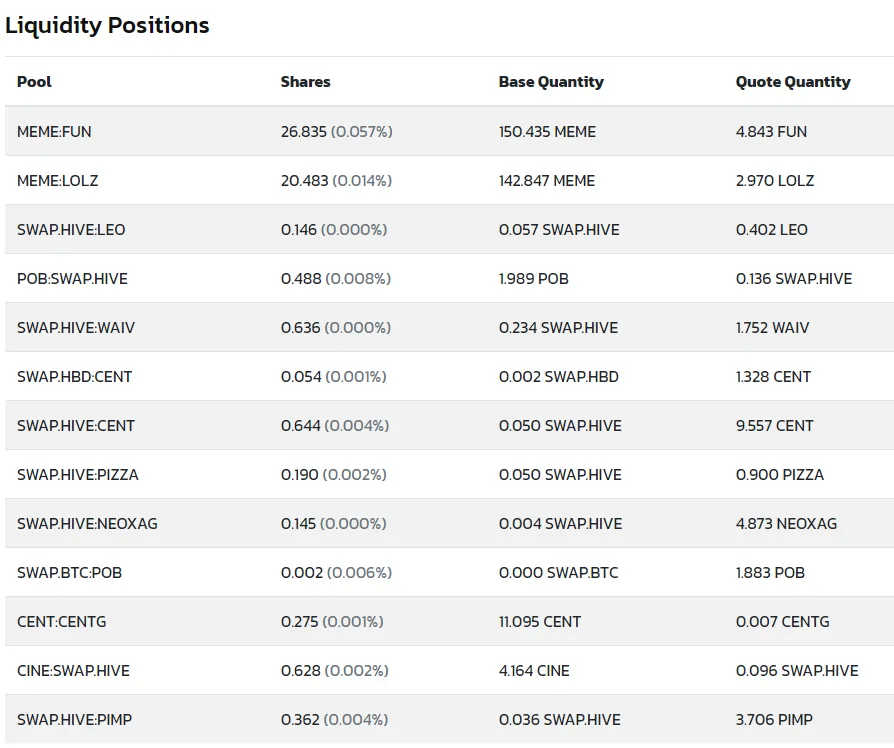Click the Liquidity Positions heading
894x748 pixels.
point(107,26)
